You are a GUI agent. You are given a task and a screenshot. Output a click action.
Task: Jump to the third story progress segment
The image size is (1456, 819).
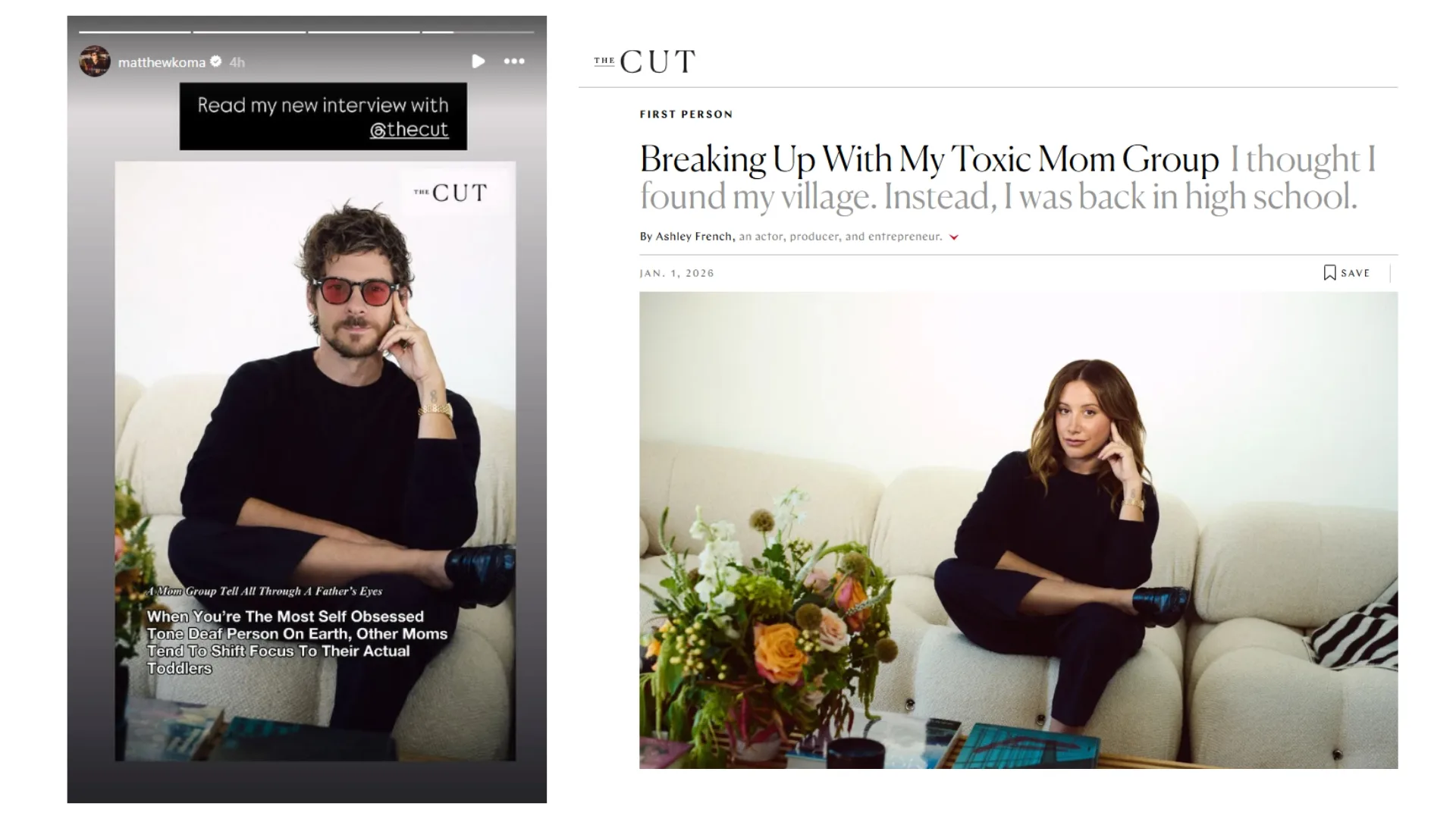pos(364,32)
